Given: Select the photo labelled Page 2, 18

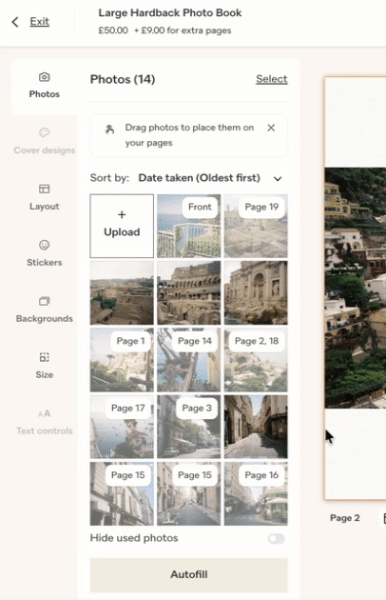Looking at the screenshot, I should click(256, 360).
